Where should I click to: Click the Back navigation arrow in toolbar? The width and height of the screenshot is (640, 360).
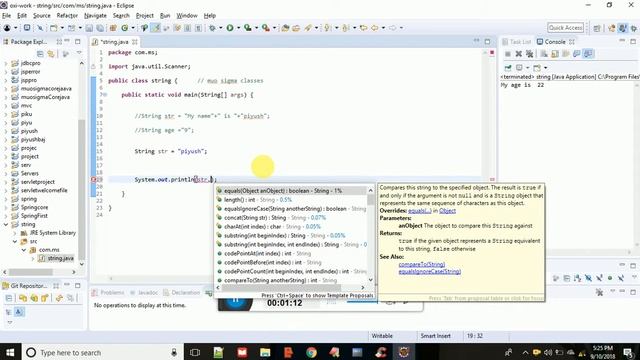coord(374,28)
